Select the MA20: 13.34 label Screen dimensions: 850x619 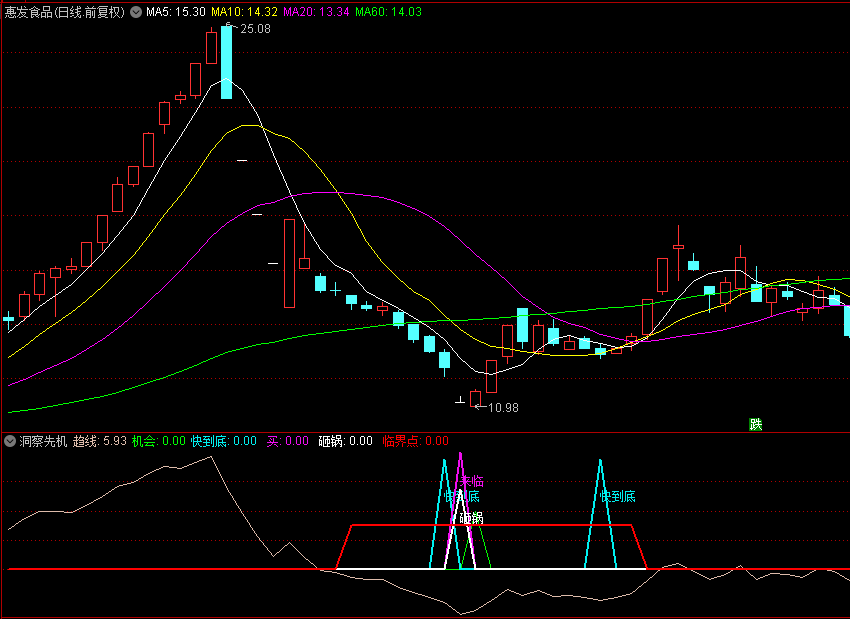(316, 12)
